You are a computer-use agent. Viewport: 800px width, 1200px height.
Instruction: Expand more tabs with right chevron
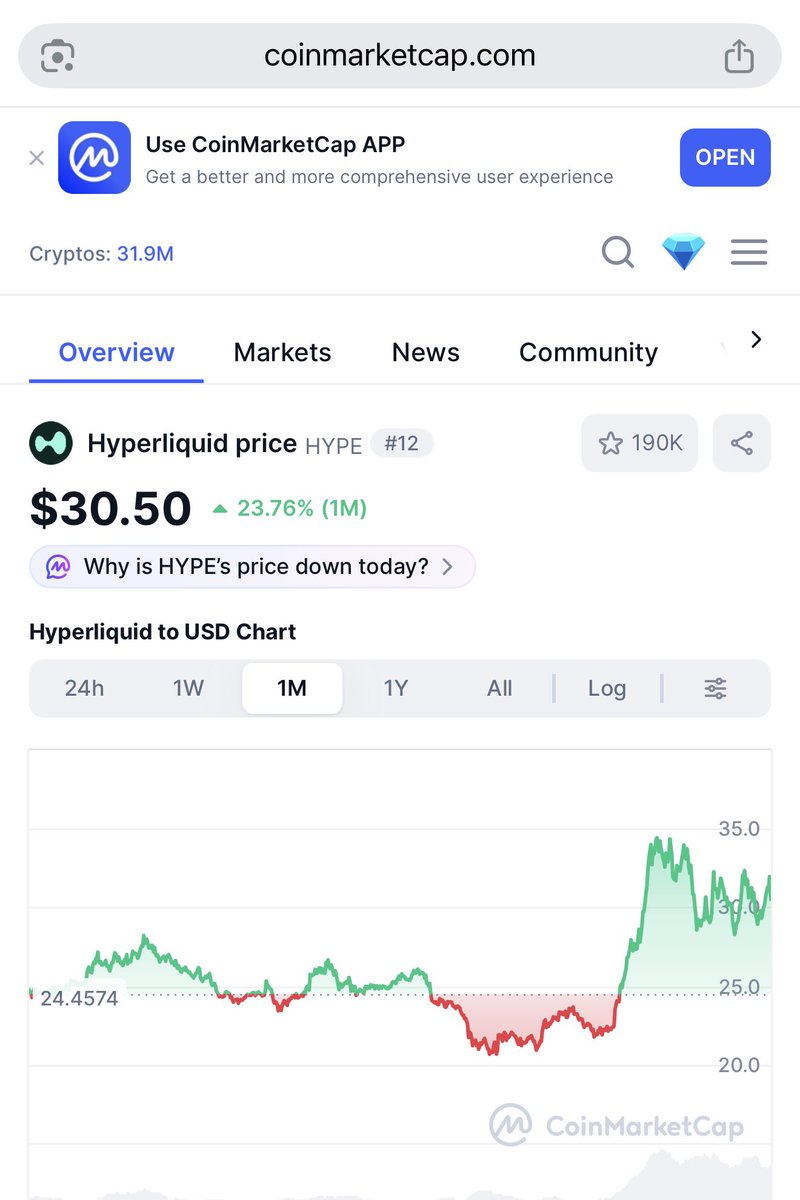point(756,340)
